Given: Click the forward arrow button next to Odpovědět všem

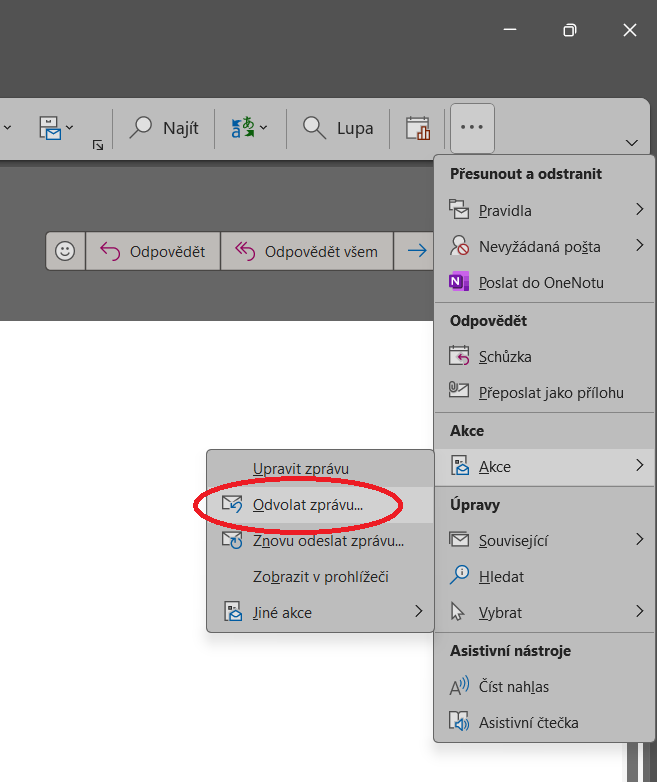Looking at the screenshot, I should (417, 251).
